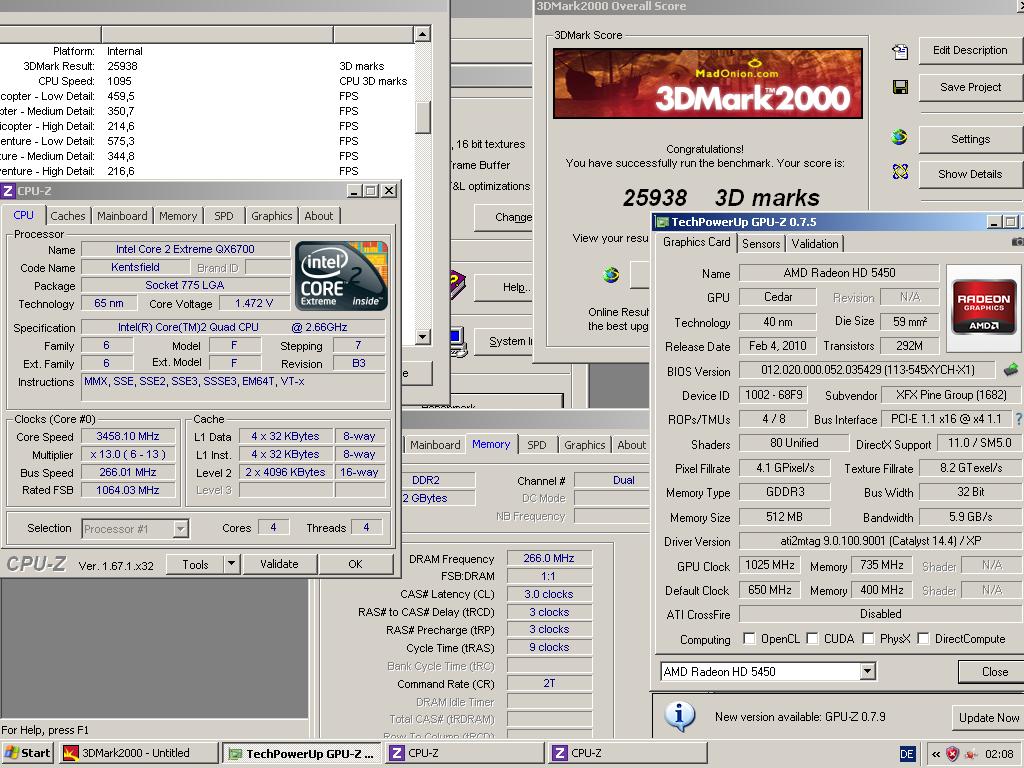Open the CPU-Z Tools dropdown arrow

pyautogui.click(x=231, y=564)
